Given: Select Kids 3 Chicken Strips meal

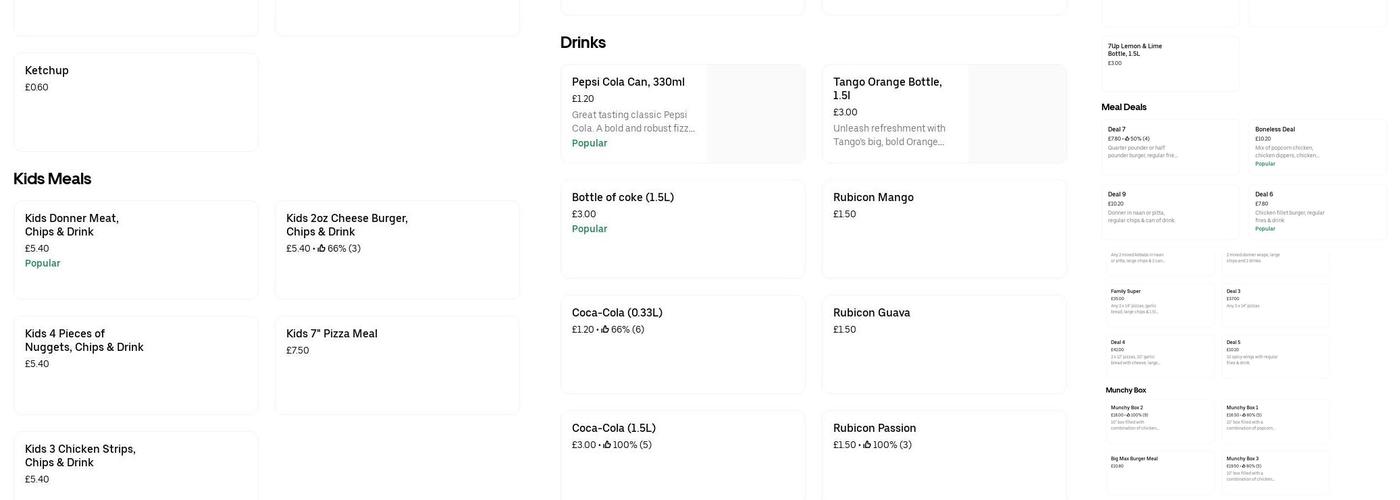Looking at the screenshot, I should pyautogui.click(x=136, y=466).
